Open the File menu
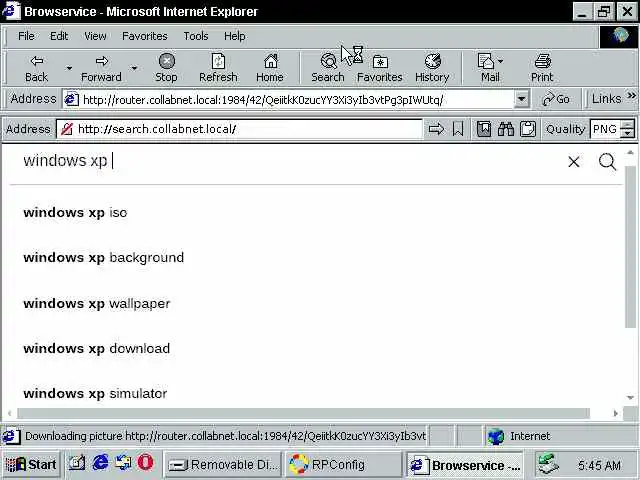The width and height of the screenshot is (640, 480). click(27, 36)
